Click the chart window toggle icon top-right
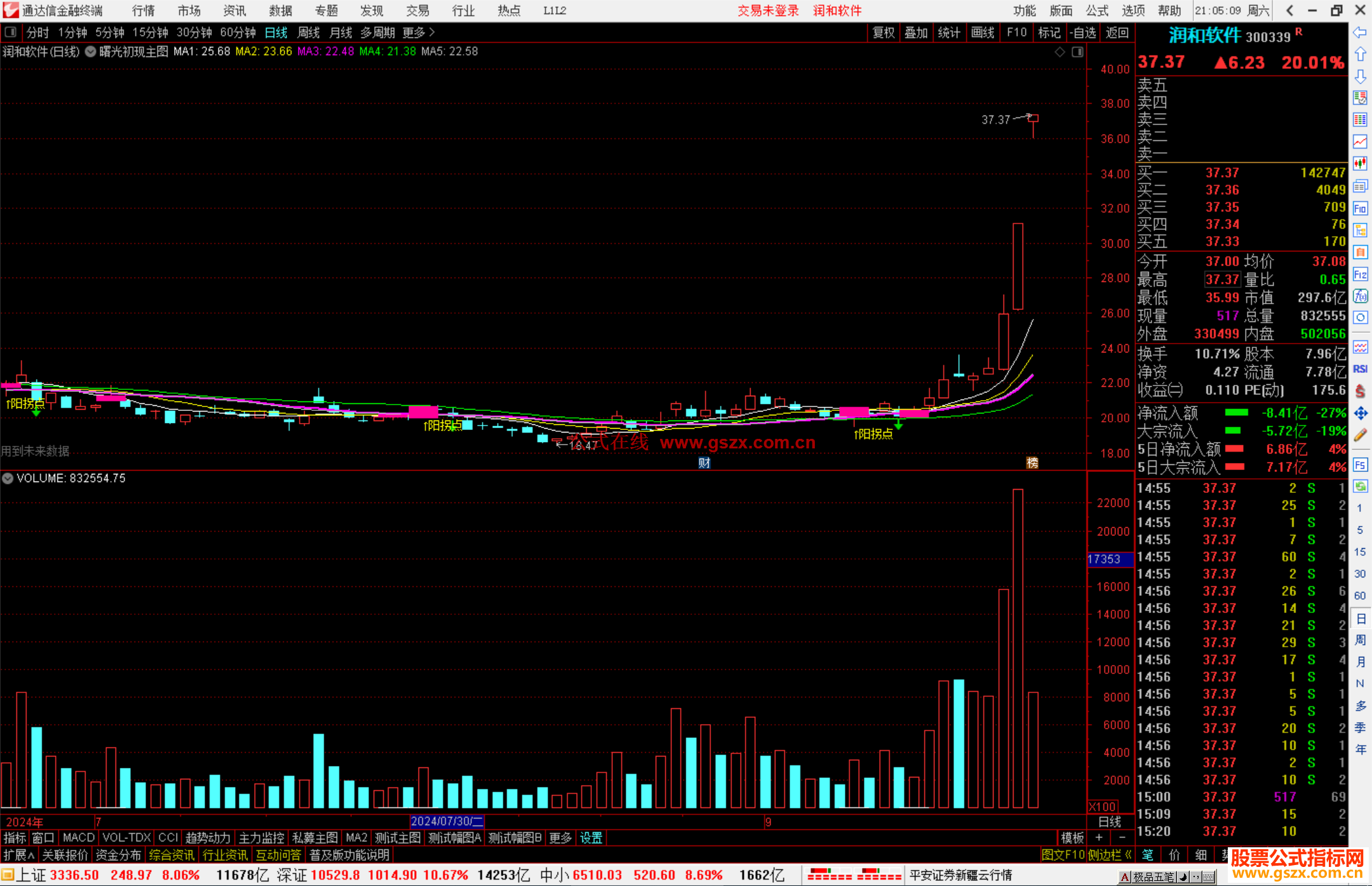The width and height of the screenshot is (1372, 886). [1077, 52]
